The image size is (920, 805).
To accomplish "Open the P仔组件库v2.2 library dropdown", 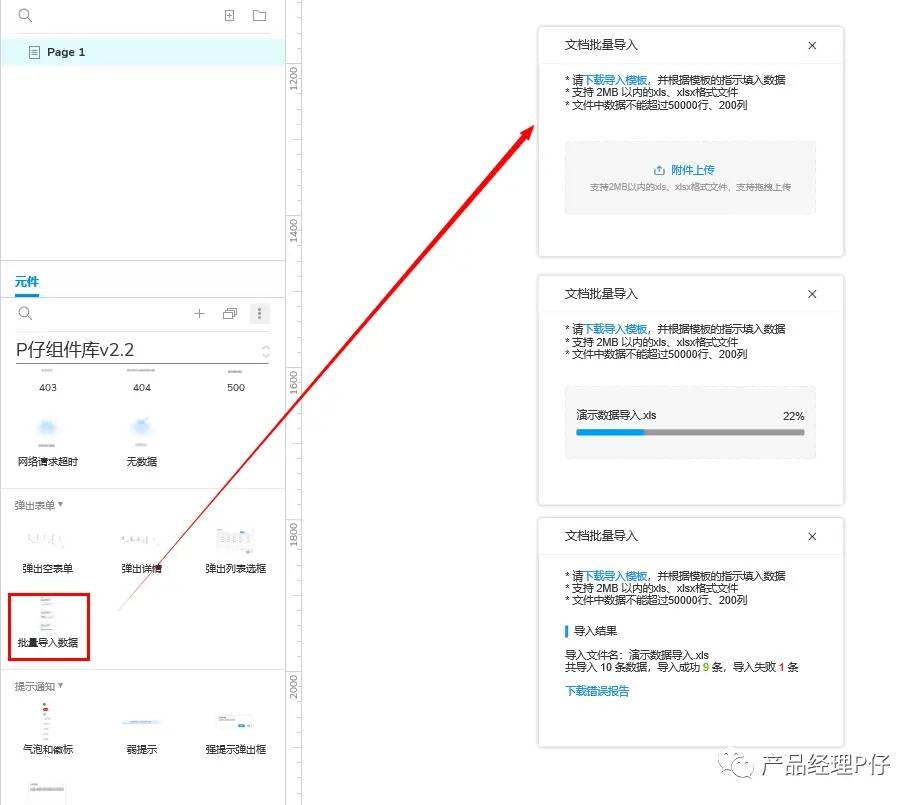I will (265, 351).
